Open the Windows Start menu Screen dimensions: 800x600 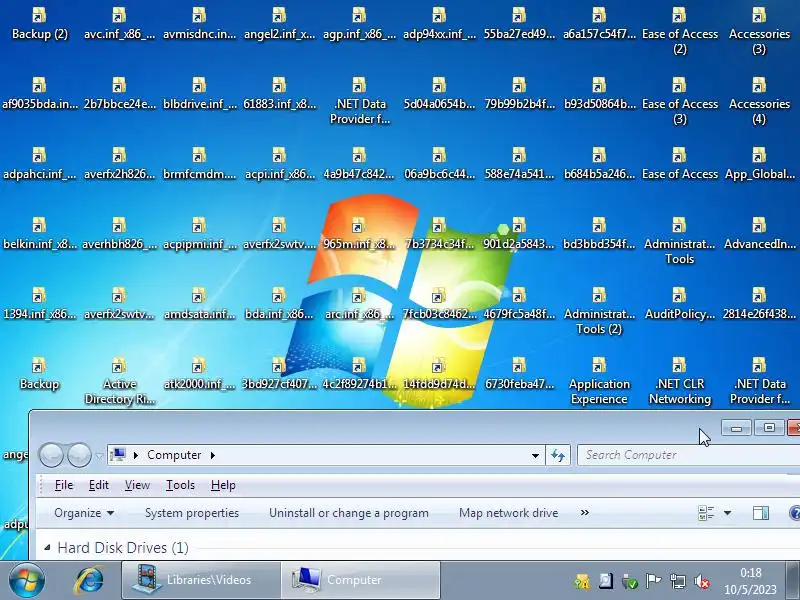click(26, 581)
